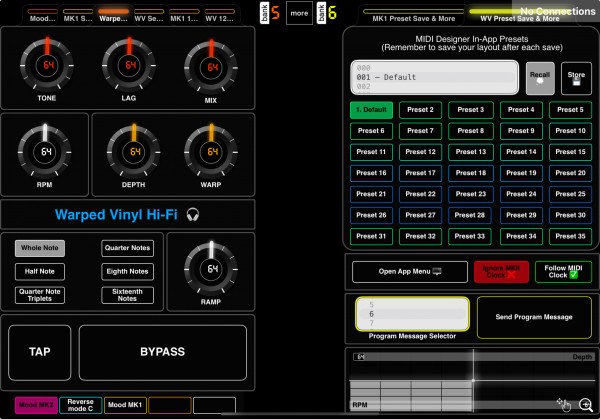Viewport: 600px width, 419px height.
Task: Click the Recall preset button
Action: tap(540, 78)
